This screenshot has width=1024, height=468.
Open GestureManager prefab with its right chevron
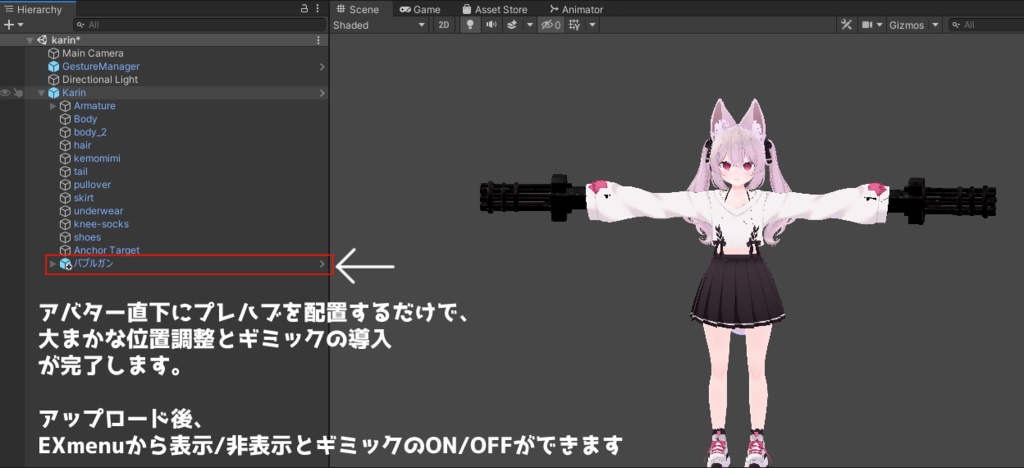point(322,67)
